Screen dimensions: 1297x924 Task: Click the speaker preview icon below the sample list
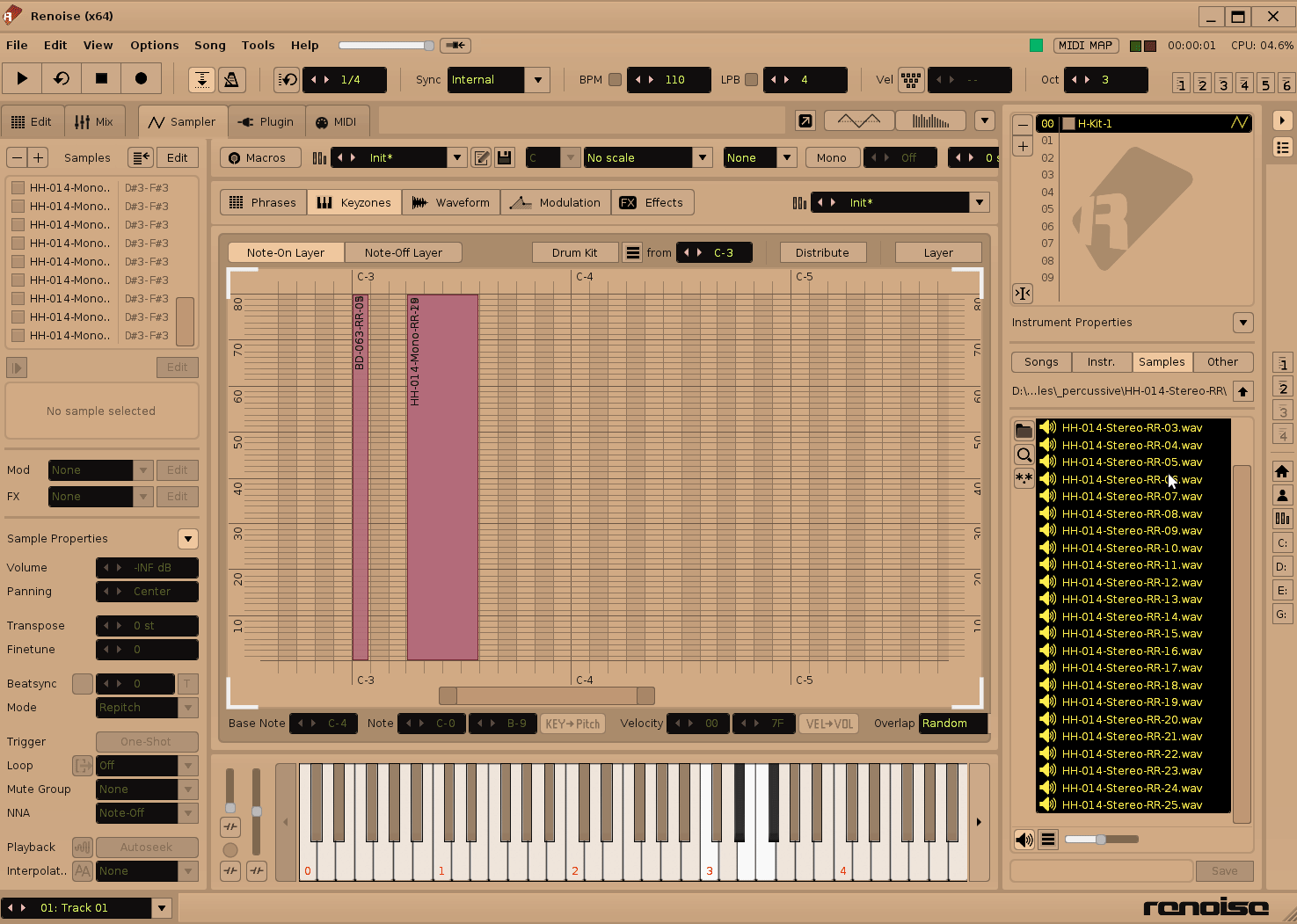point(1023,840)
